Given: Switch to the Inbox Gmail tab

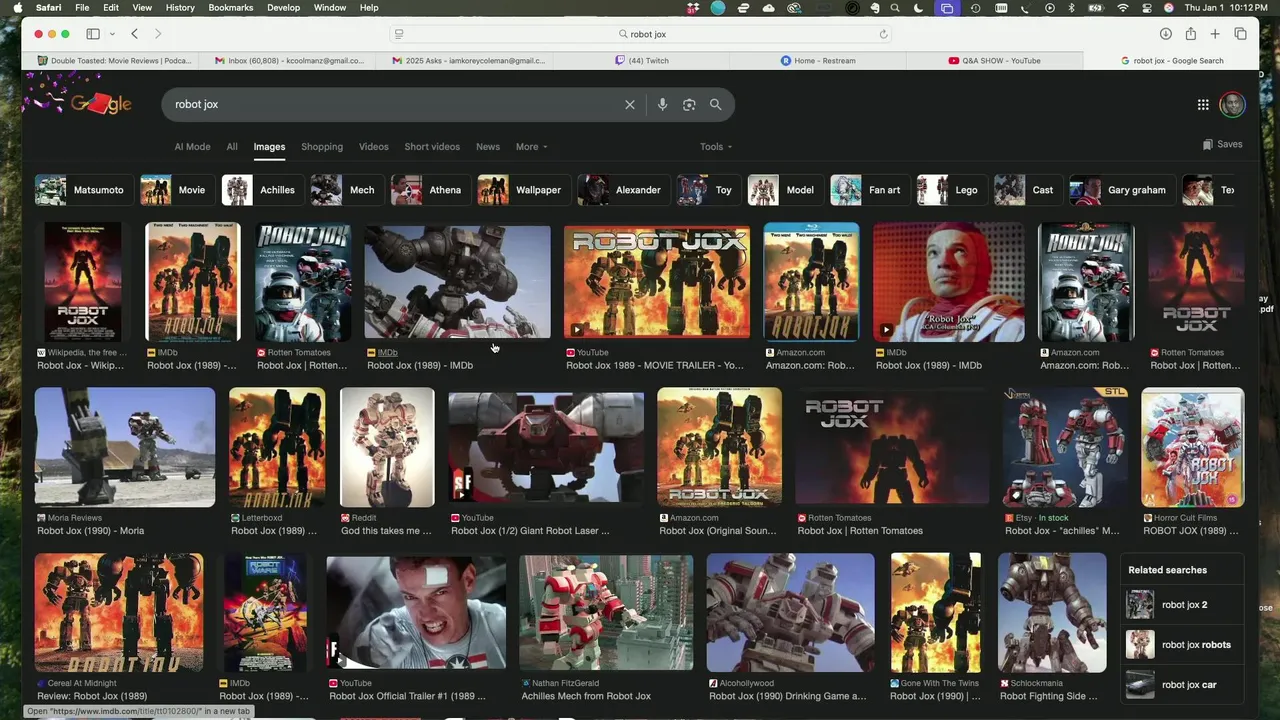Looking at the screenshot, I should click(x=289, y=61).
